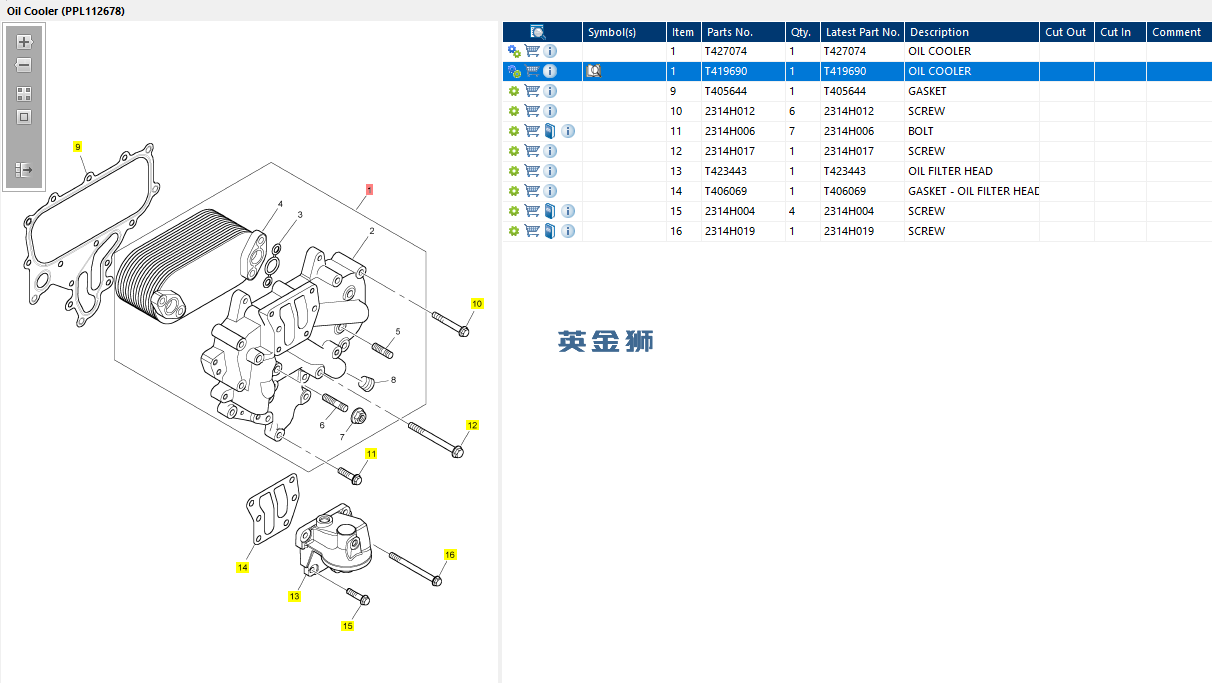Select callout 16 on the diagram

(x=450, y=554)
